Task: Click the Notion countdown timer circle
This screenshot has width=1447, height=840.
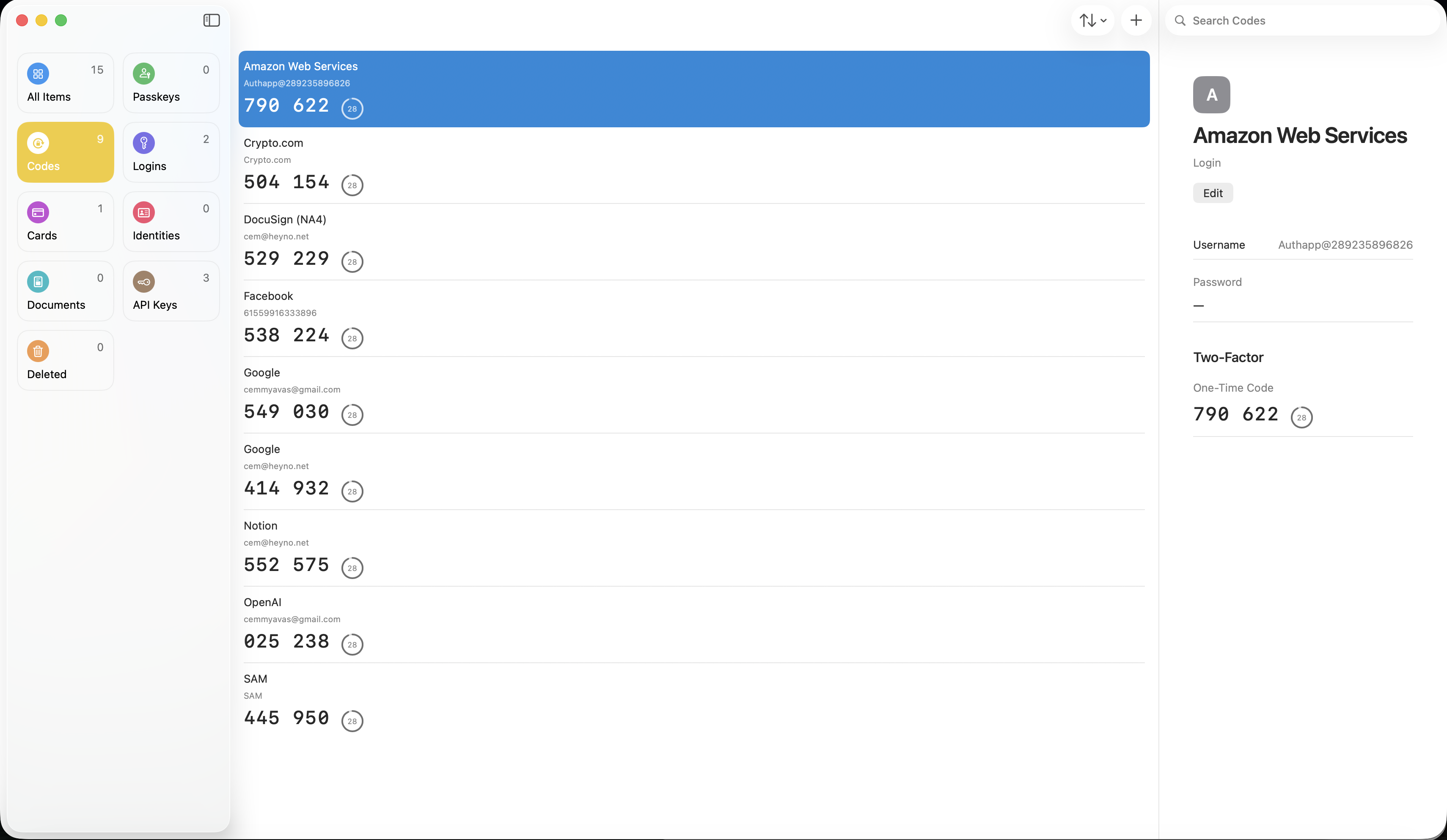Action: (352, 568)
